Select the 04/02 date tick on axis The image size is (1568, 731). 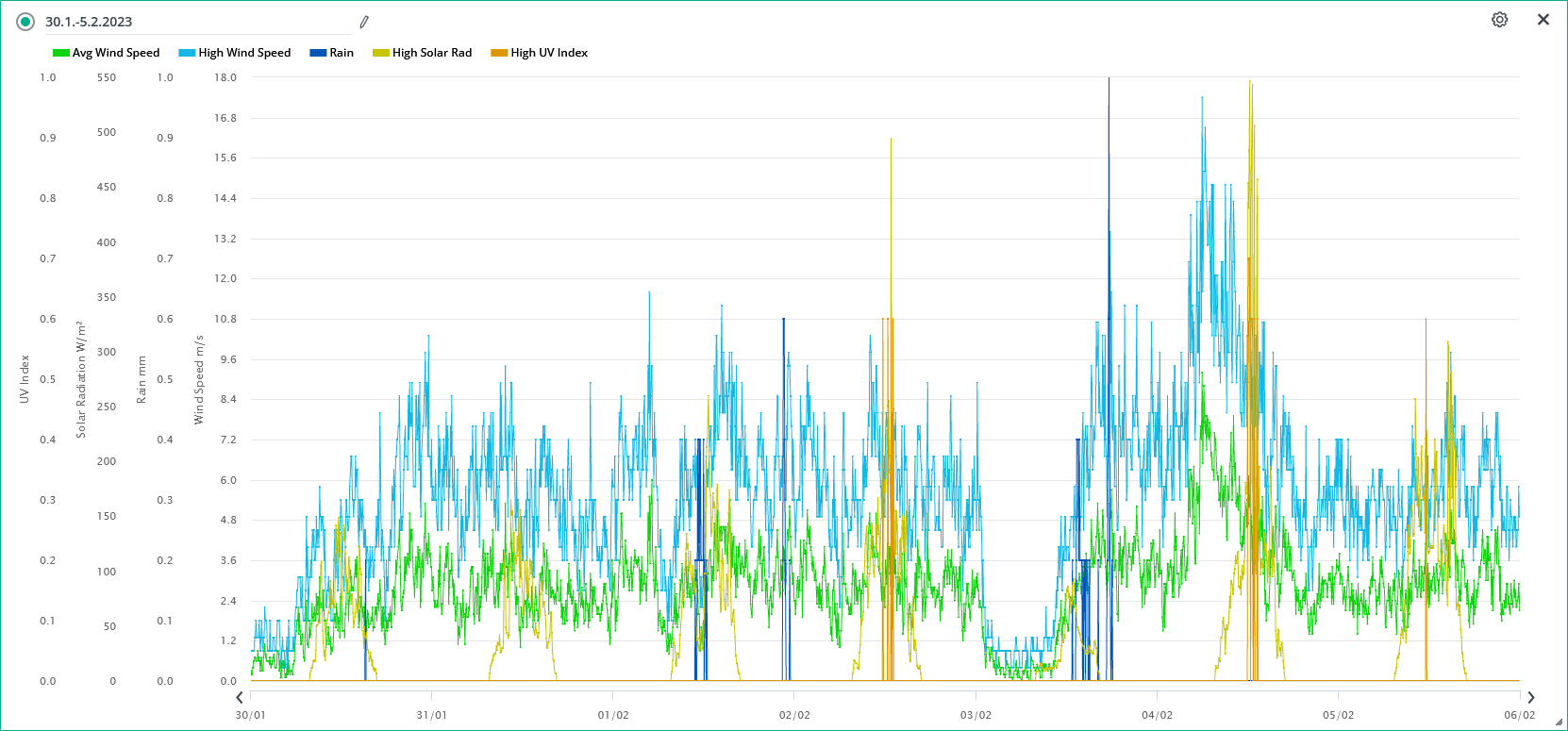pyautogui.click(x=1157, y=715)
